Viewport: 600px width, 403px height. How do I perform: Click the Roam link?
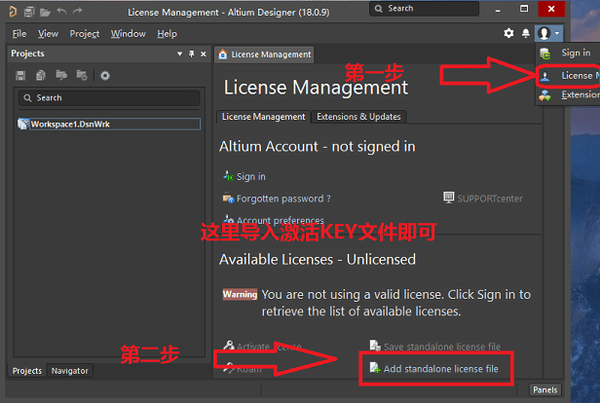pyautogui.click(x=249, y=369)
